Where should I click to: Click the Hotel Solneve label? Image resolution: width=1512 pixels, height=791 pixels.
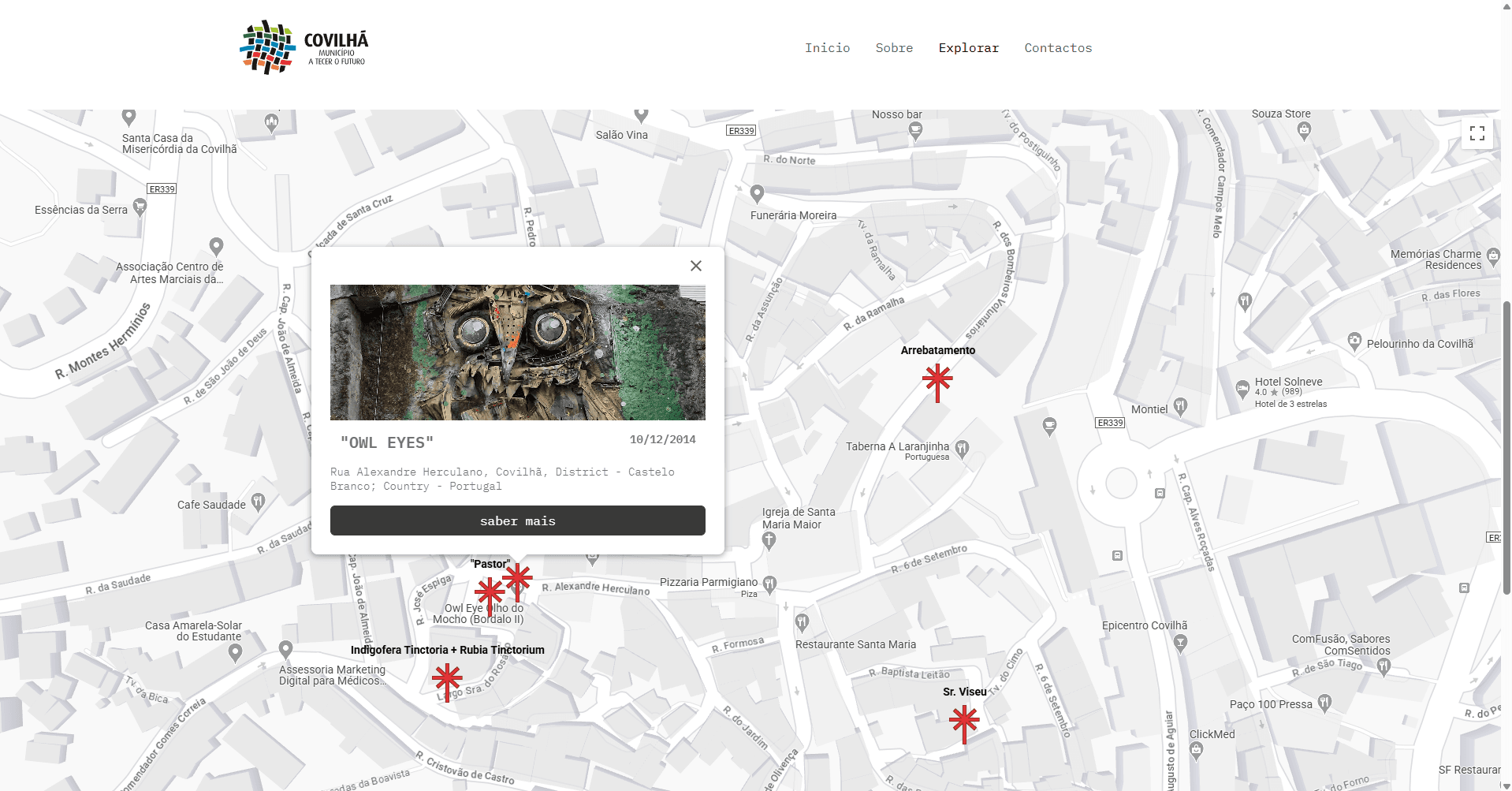tap(1288, 382)
